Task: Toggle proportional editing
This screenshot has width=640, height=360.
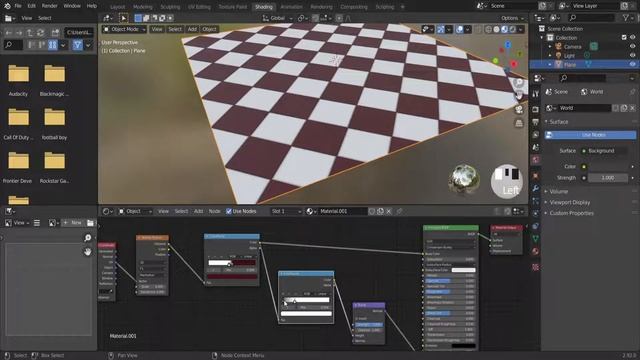Action: click(339, 18)
